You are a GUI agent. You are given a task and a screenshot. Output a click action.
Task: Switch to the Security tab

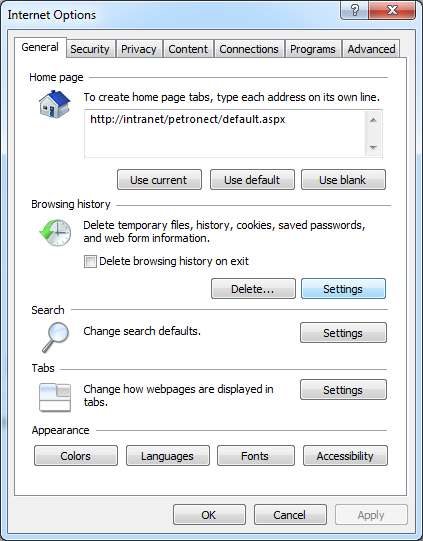[90, 49]
